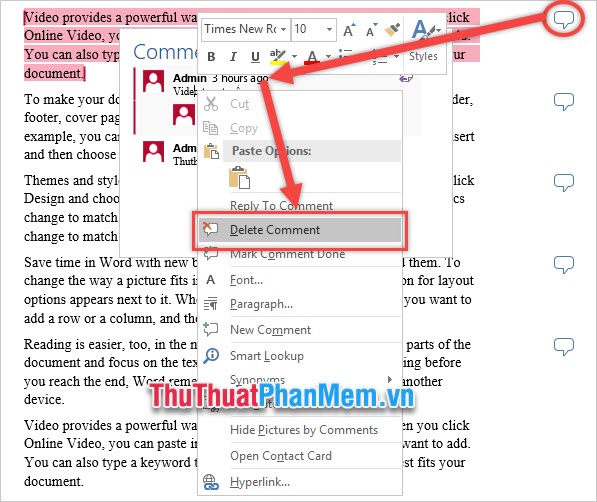Click the avatar of the second Admin comment
The height and width of the screenshot is (502, 597).
(x=153, y=151)
